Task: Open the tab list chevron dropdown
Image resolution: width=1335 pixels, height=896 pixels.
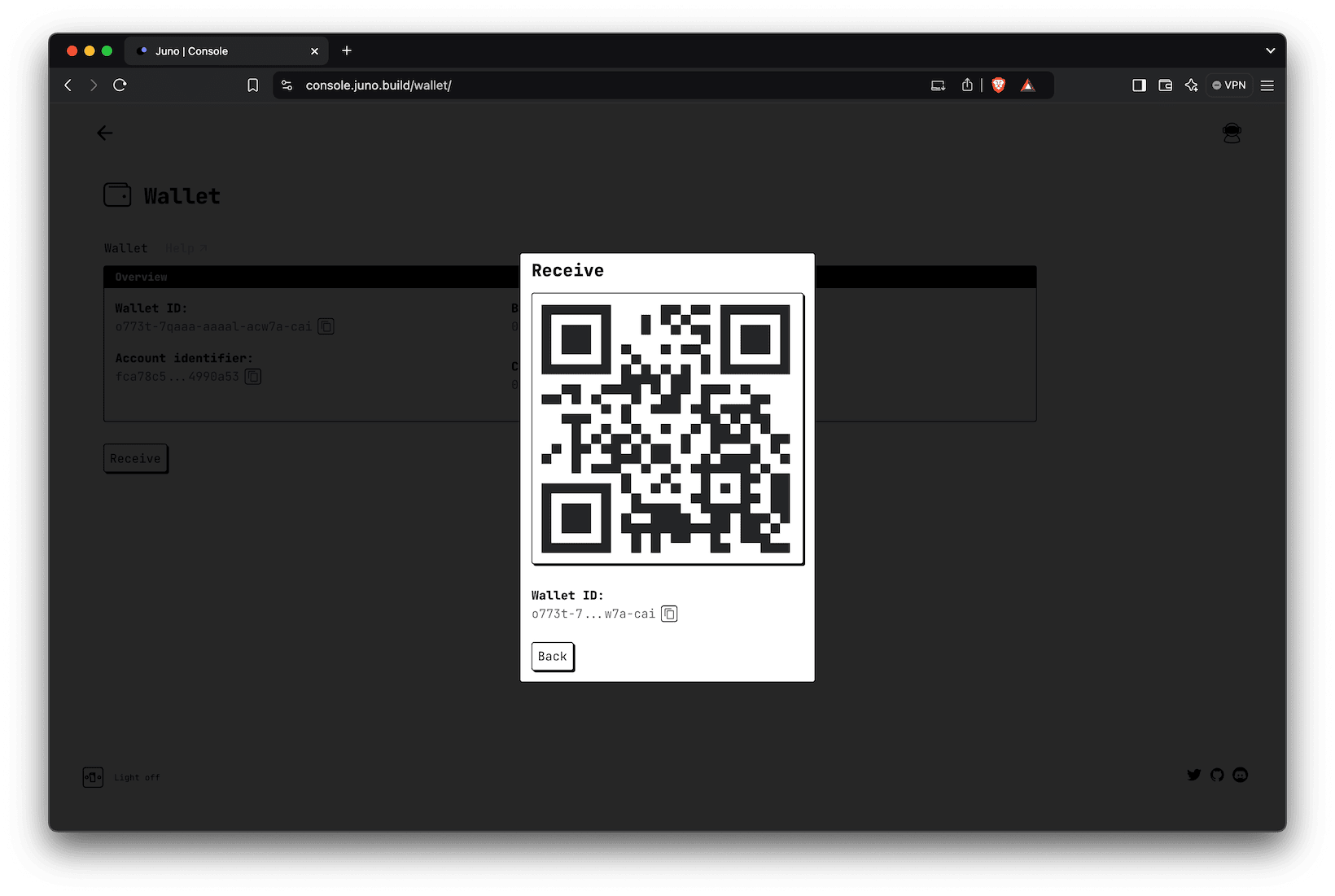Action: coord(1270,50)
